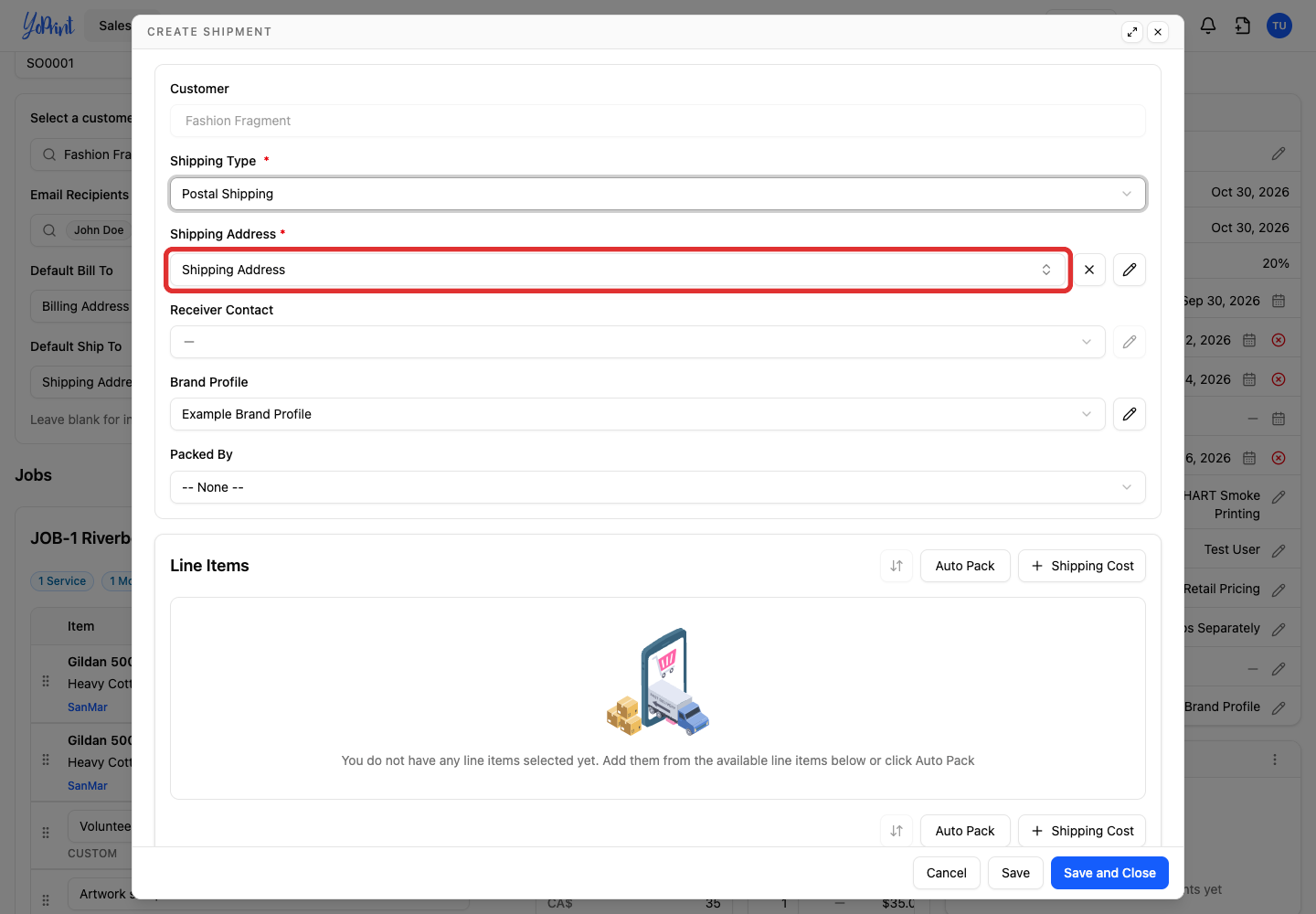Expand the Create Shipment dialog to fullscreen
The height and width of the screenshot is (914, 1316).
(1132, 32)
